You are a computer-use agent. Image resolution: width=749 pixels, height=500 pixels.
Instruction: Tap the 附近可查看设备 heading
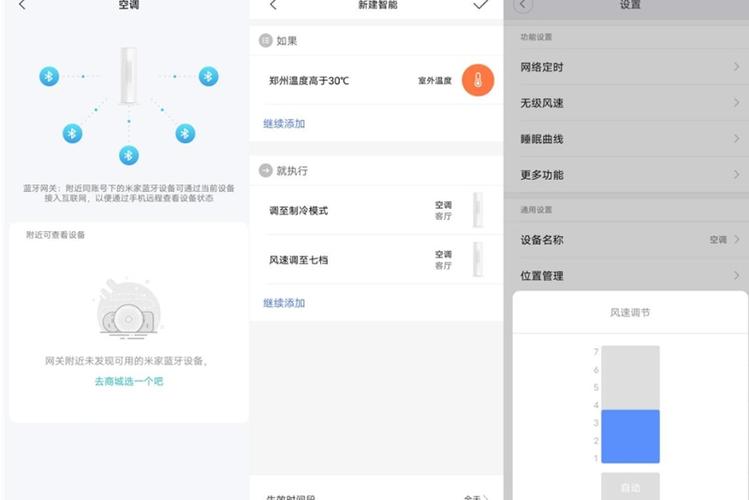click(x=55, y=234)
